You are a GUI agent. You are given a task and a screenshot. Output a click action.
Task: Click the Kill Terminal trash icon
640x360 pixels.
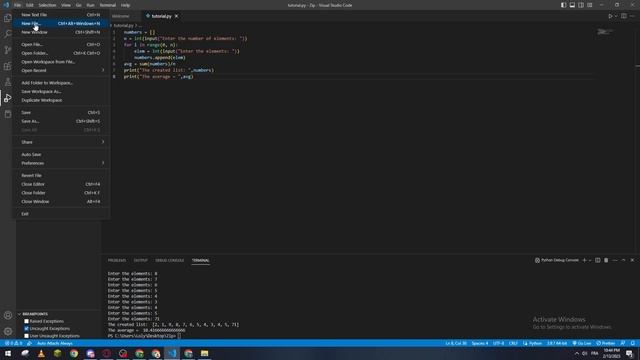pyautogui.click(x=606, y=260)
